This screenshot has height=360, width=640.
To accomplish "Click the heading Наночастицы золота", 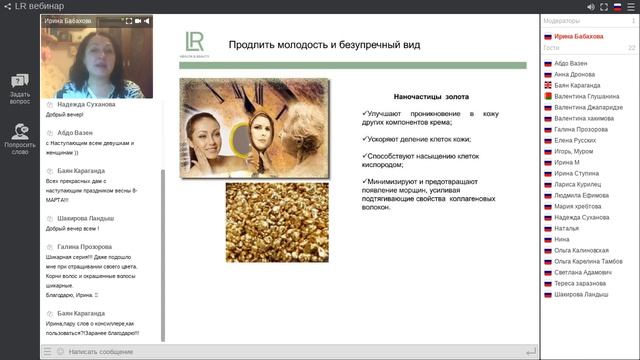I will click(431, 97).
